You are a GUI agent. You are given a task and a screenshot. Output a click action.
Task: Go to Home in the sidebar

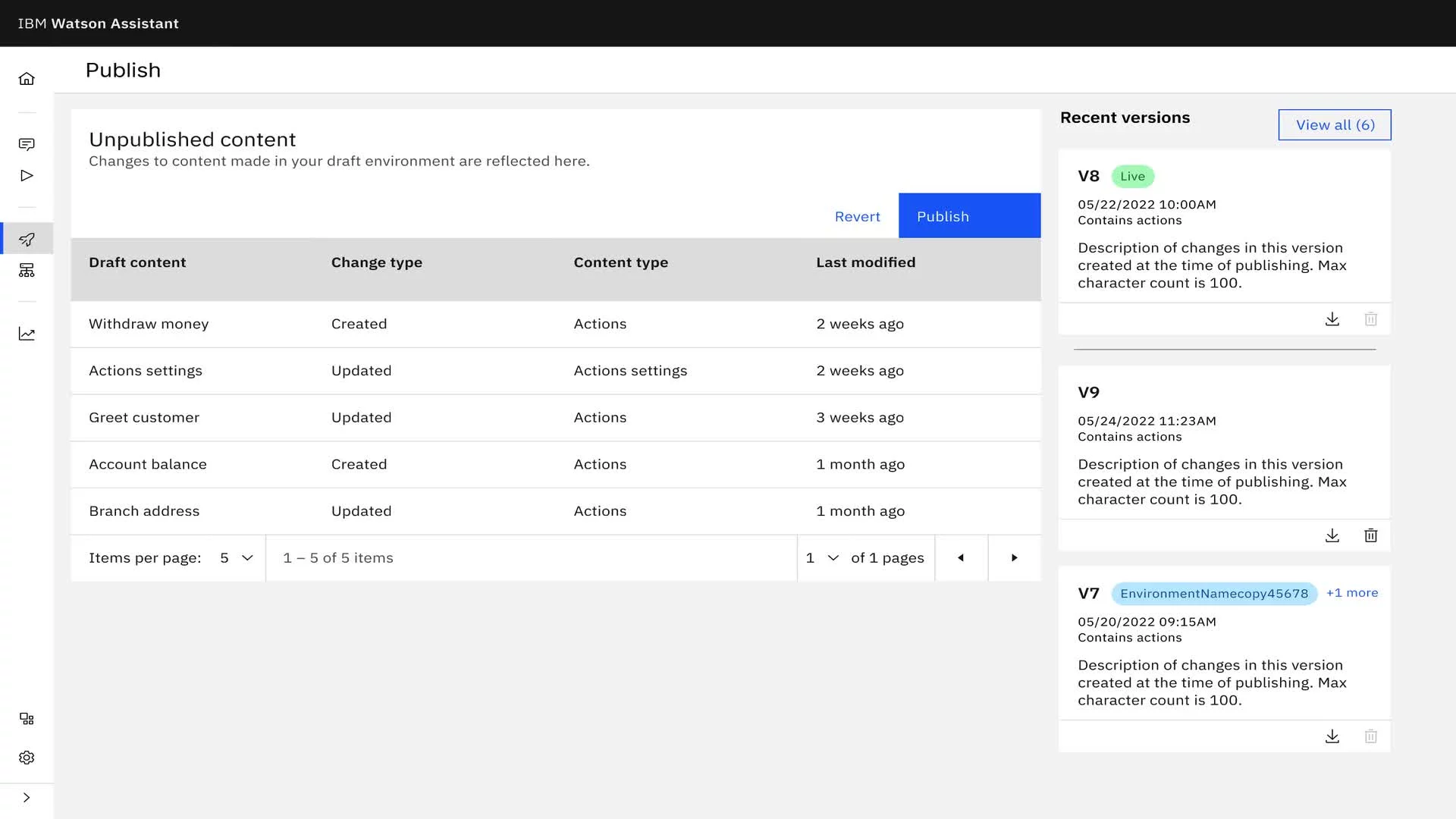27,79
